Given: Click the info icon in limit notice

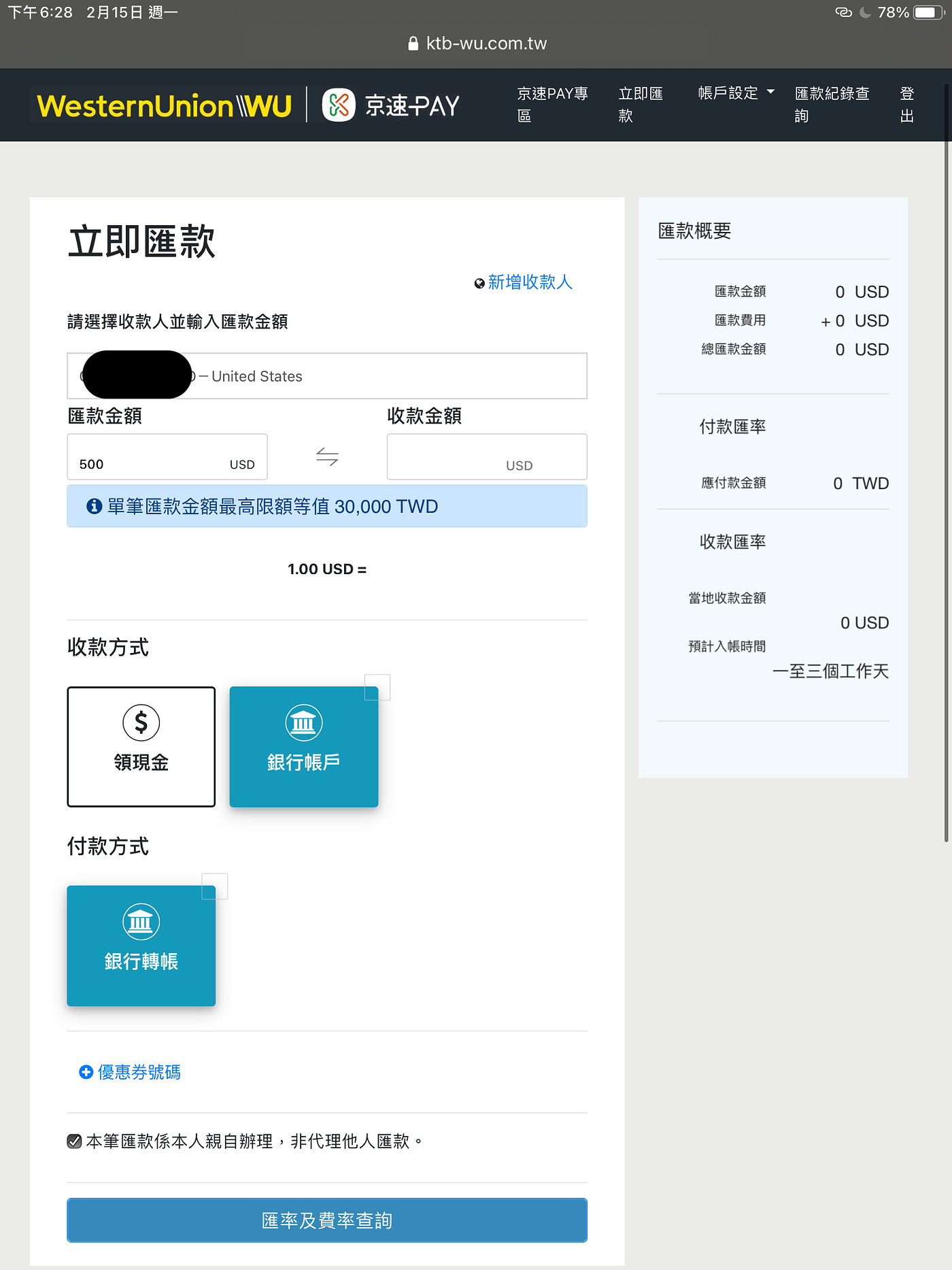Looking at the screenshot, I should (x=95, y=506).
